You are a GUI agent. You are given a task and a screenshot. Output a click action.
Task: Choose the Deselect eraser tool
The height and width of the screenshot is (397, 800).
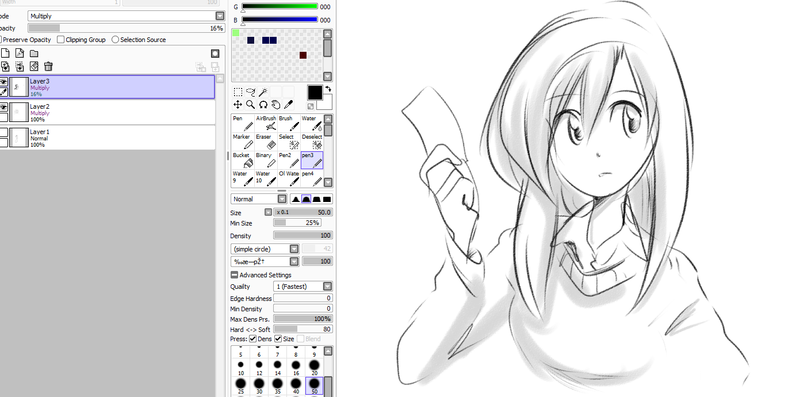312,141
